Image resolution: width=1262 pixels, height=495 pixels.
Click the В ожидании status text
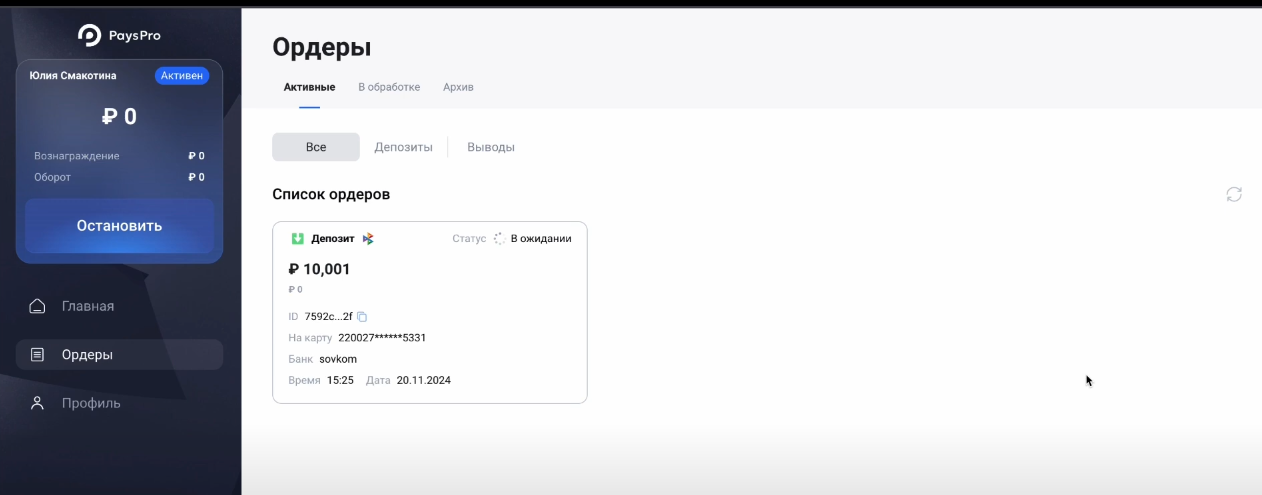[x=541, y=239]
